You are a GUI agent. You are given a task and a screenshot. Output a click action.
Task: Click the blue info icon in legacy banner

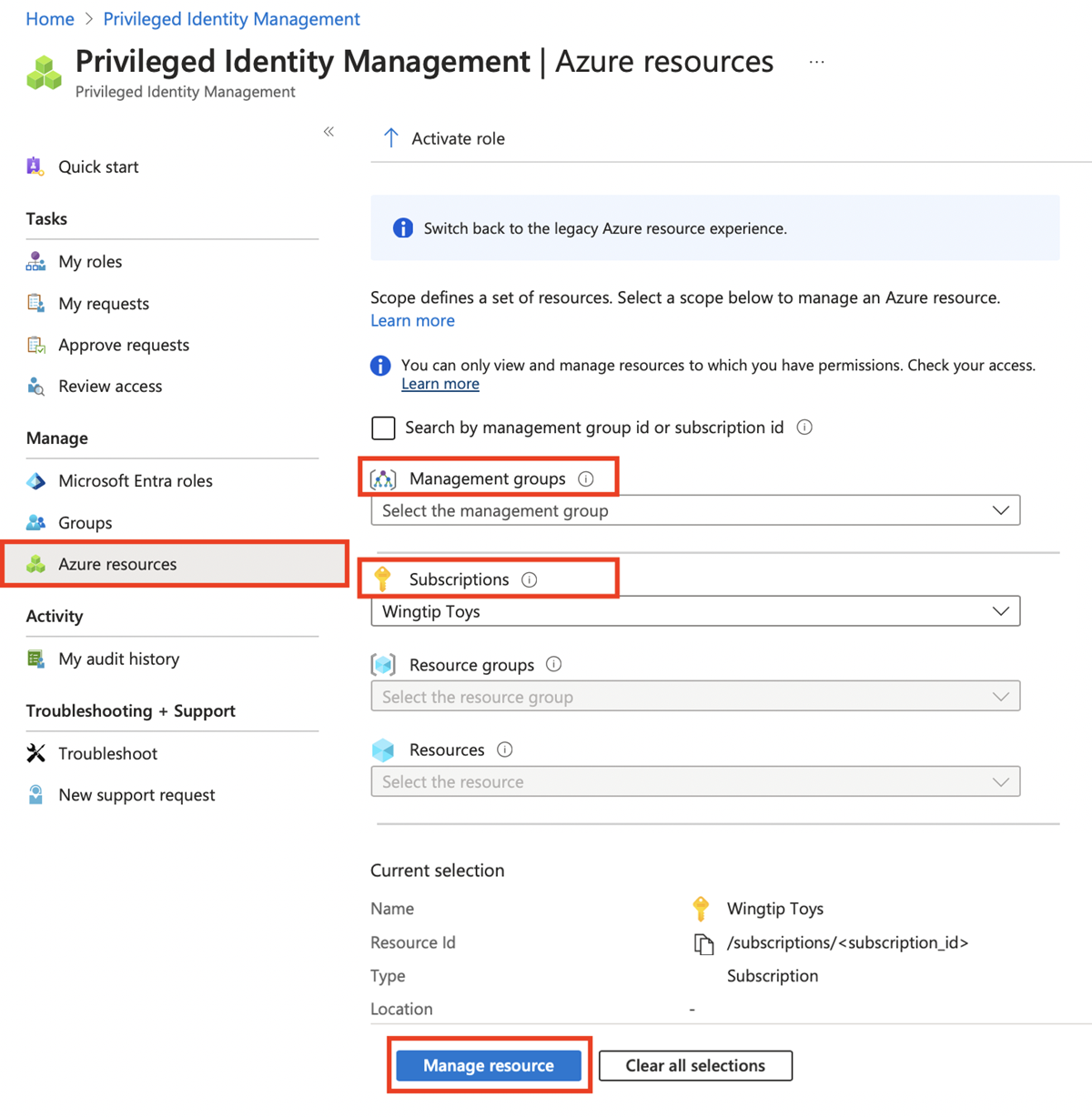click(402, 228)
